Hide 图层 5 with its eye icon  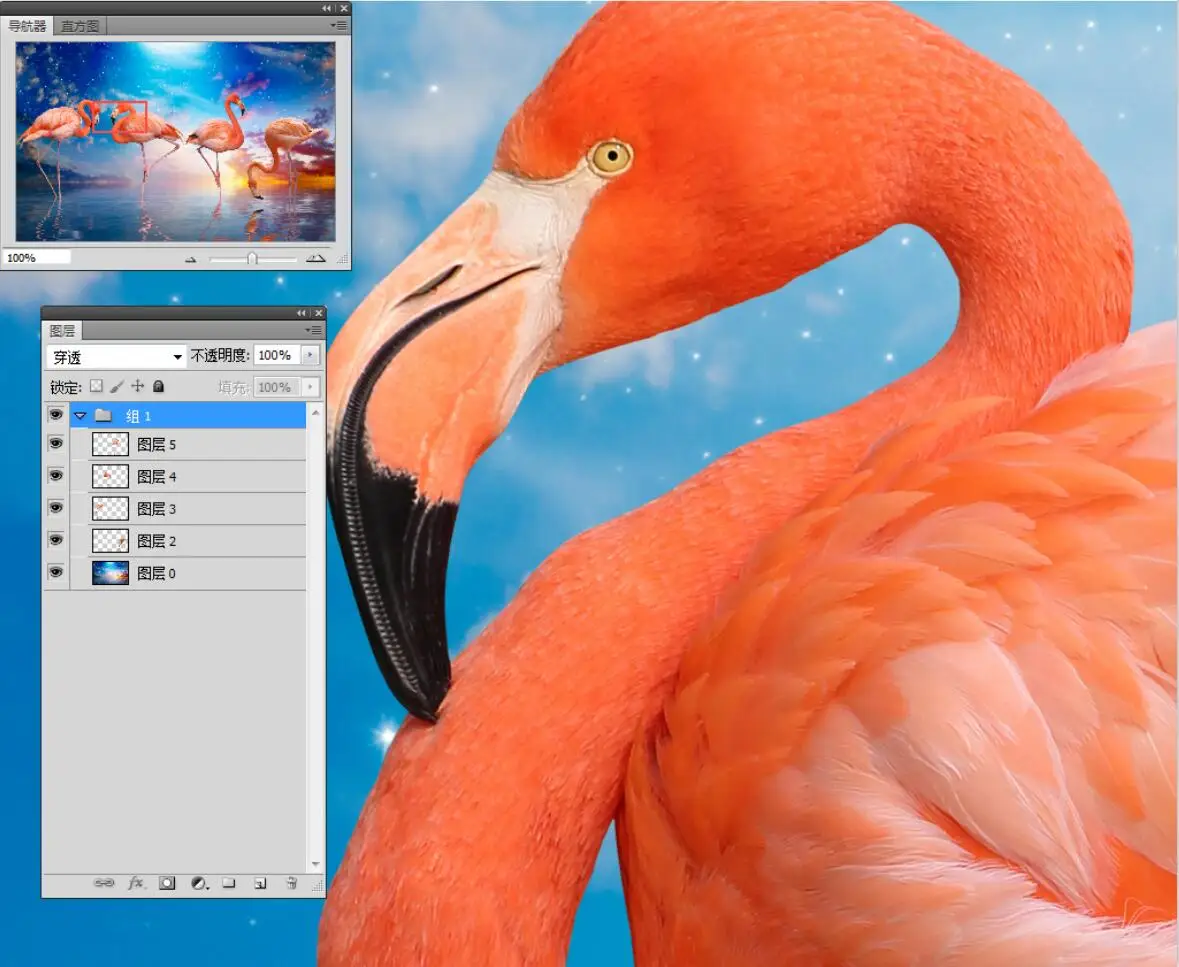[56, 444]
